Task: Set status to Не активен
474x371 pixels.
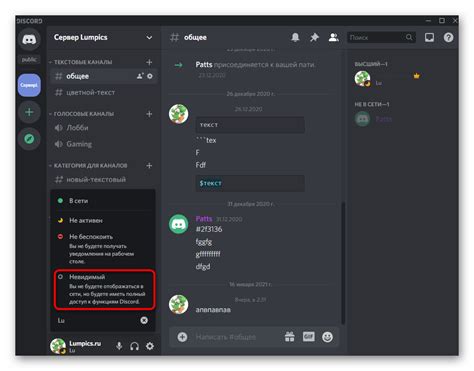Action: point(103,220)
